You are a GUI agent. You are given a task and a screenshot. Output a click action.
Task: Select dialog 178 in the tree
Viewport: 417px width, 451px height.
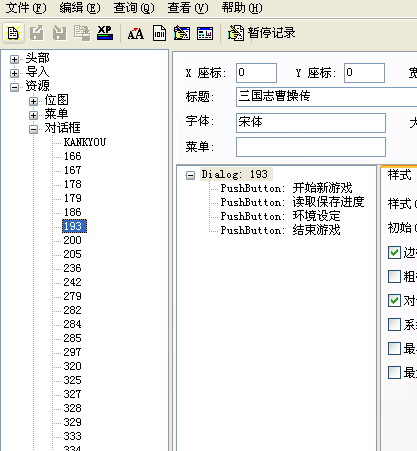pos(72,184)
